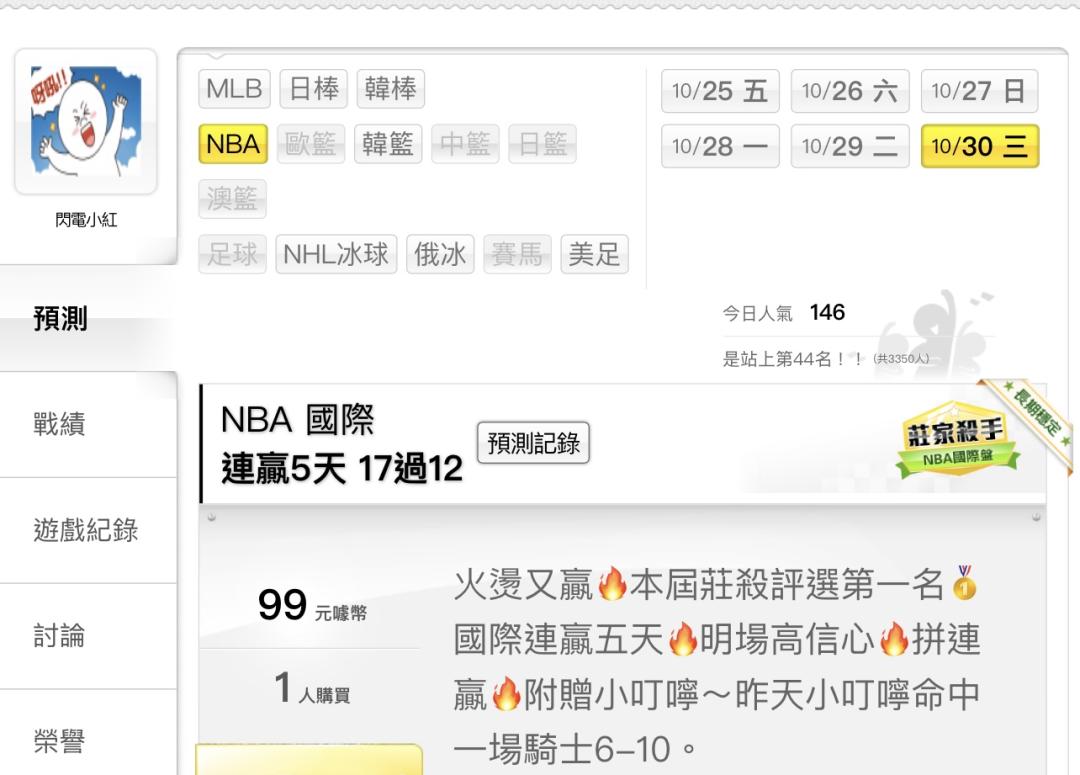The height and width of the screenshot is (775, 1080).
Task: Pick the 10/30 三 date
Action: tap(979, 146)
